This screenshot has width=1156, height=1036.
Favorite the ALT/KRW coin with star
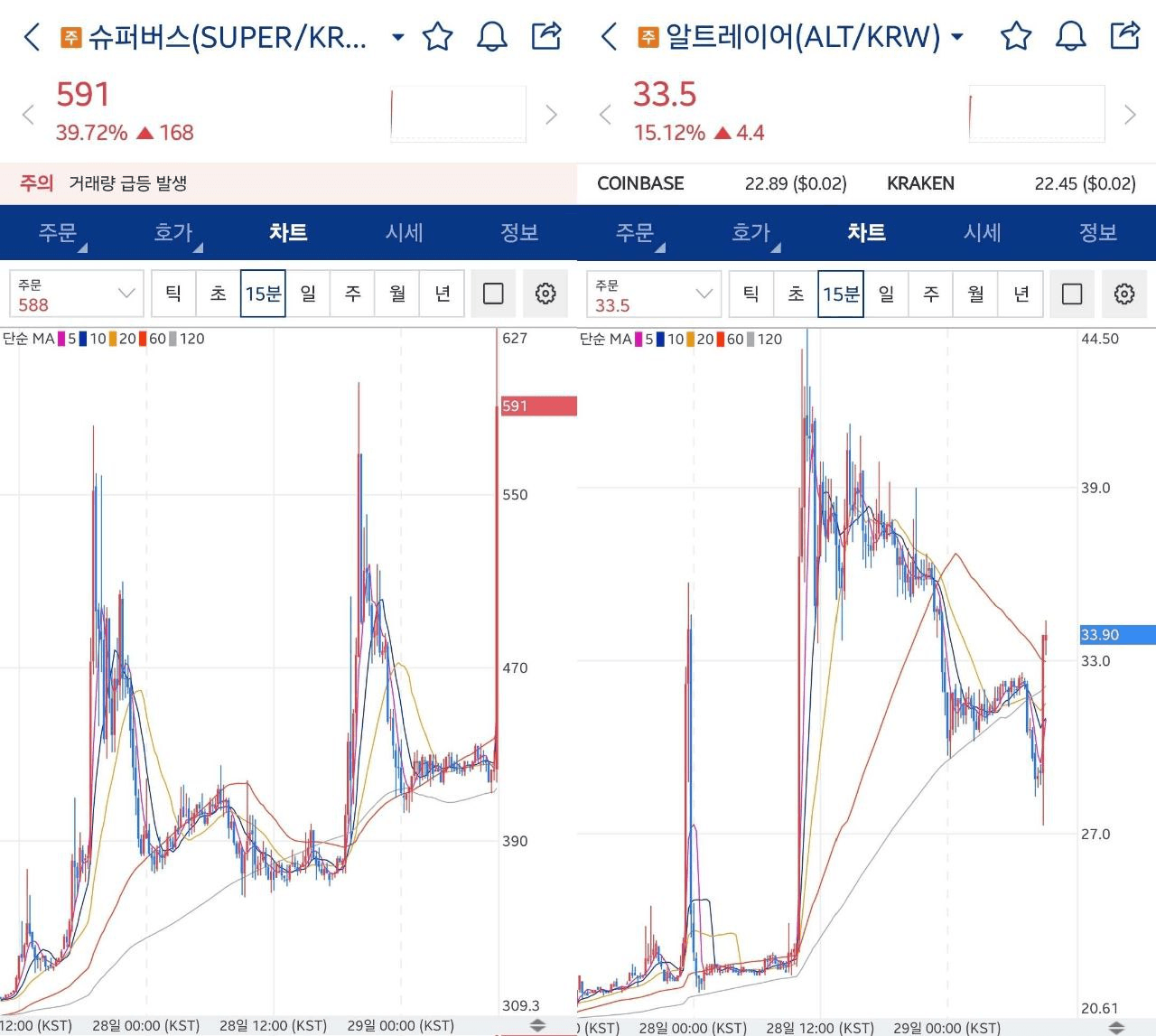click(x=1016, y=37)
